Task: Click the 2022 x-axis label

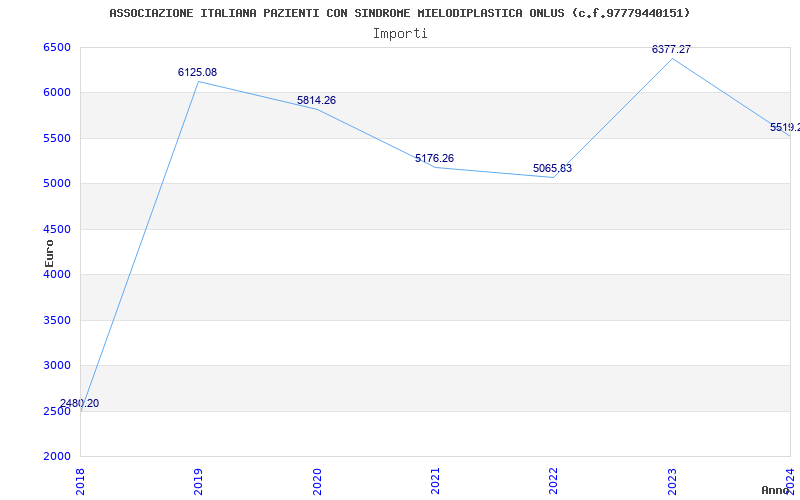Action: click(554, 482)
